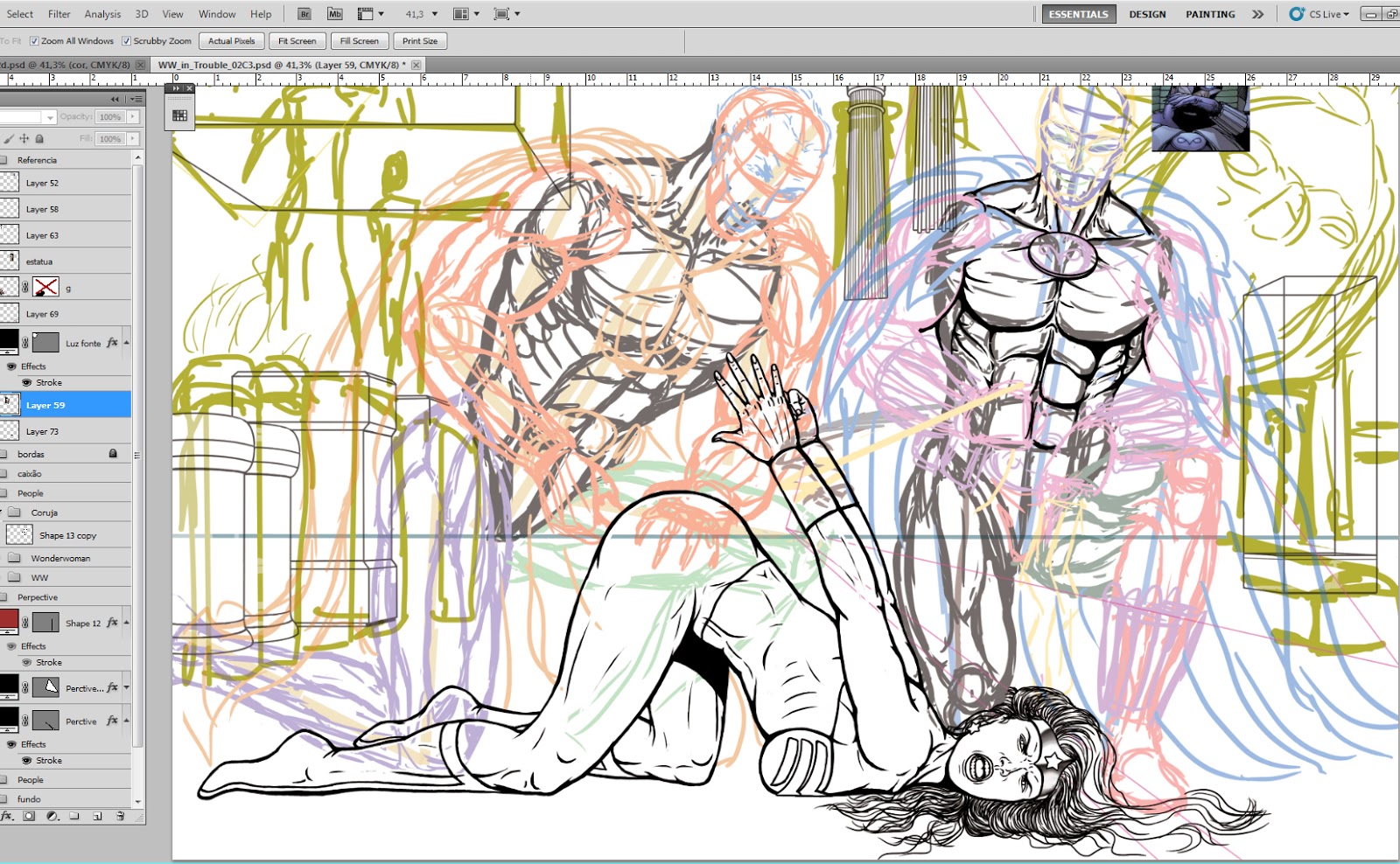Open the Filter menu
1400x864 pixels.
[x=59, y=14]
